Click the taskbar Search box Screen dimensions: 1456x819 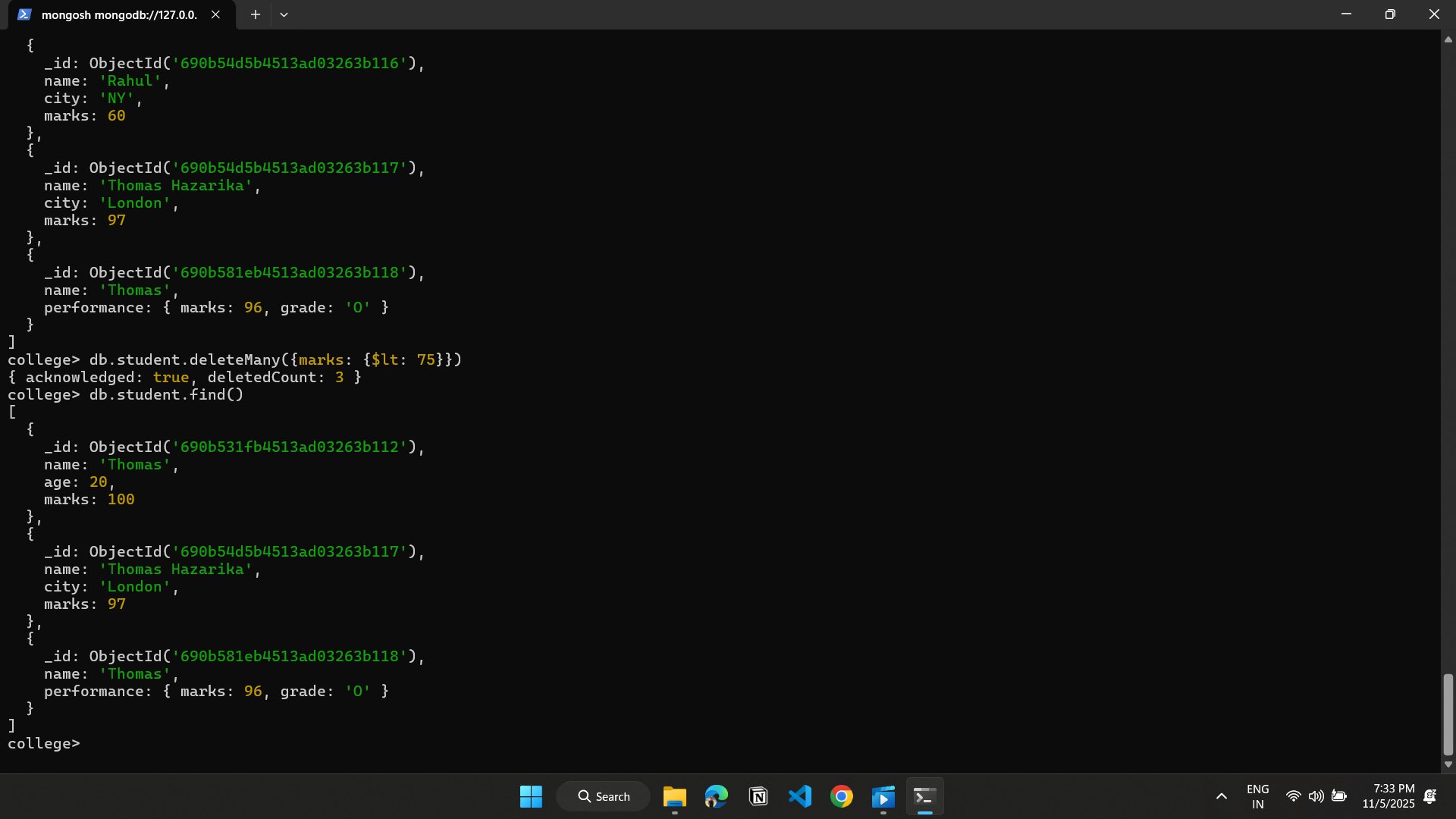click(x=604, y=796)
